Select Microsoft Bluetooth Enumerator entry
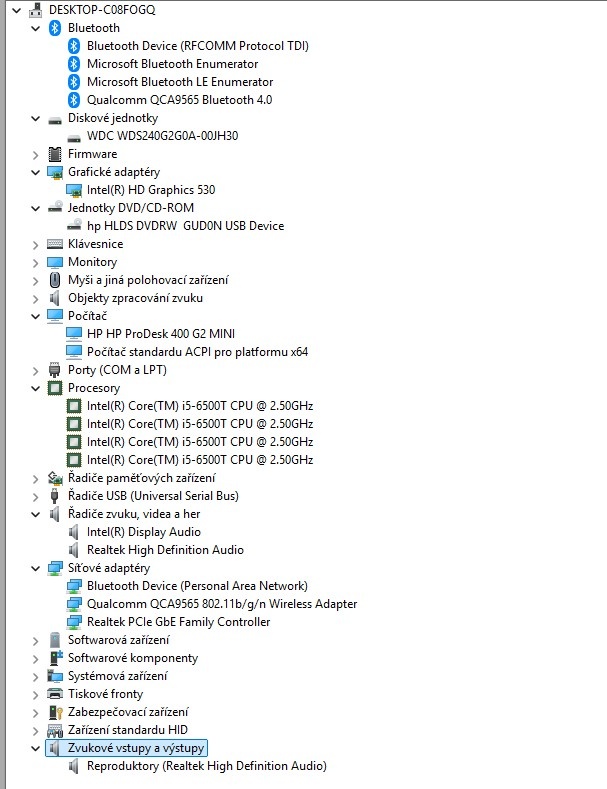The width and height of the screenshot is (607, 789). pyautogui.click(x=172, y=64)
